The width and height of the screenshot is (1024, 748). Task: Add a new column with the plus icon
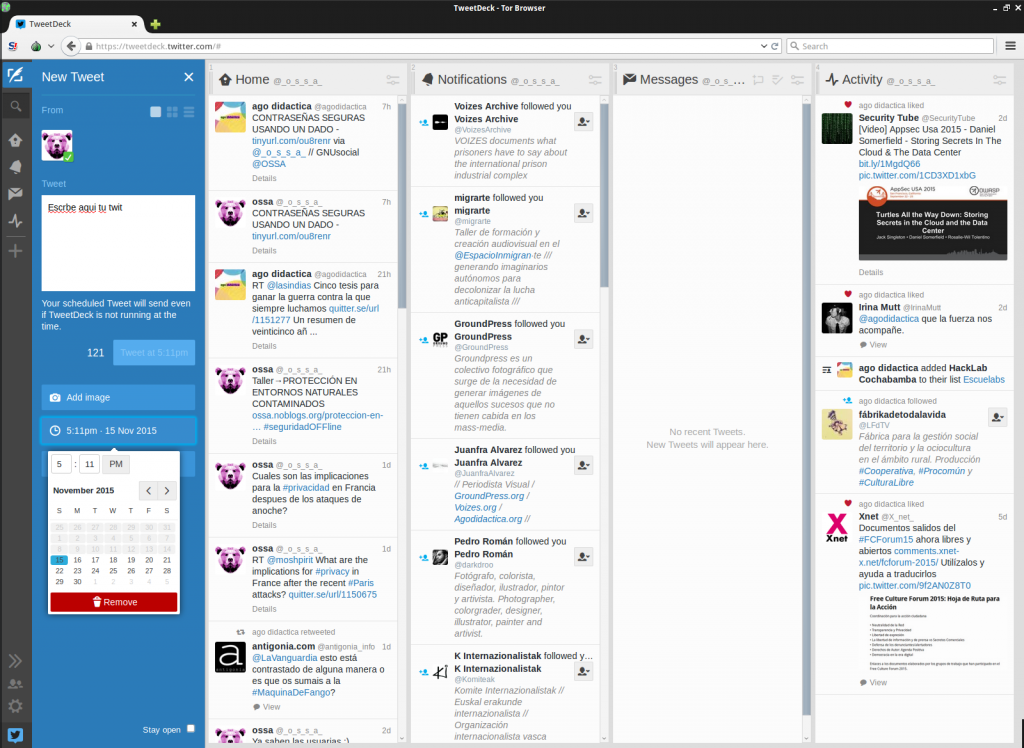[x=14, y=251]
